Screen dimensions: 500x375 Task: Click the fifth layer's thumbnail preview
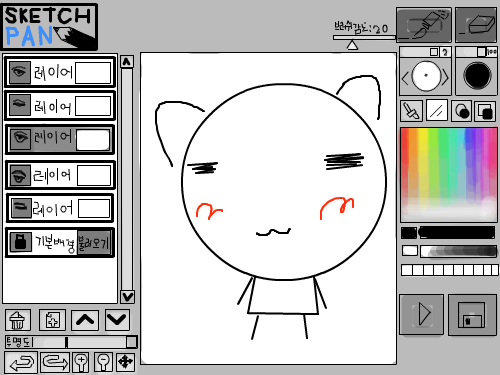coord(94,208)
